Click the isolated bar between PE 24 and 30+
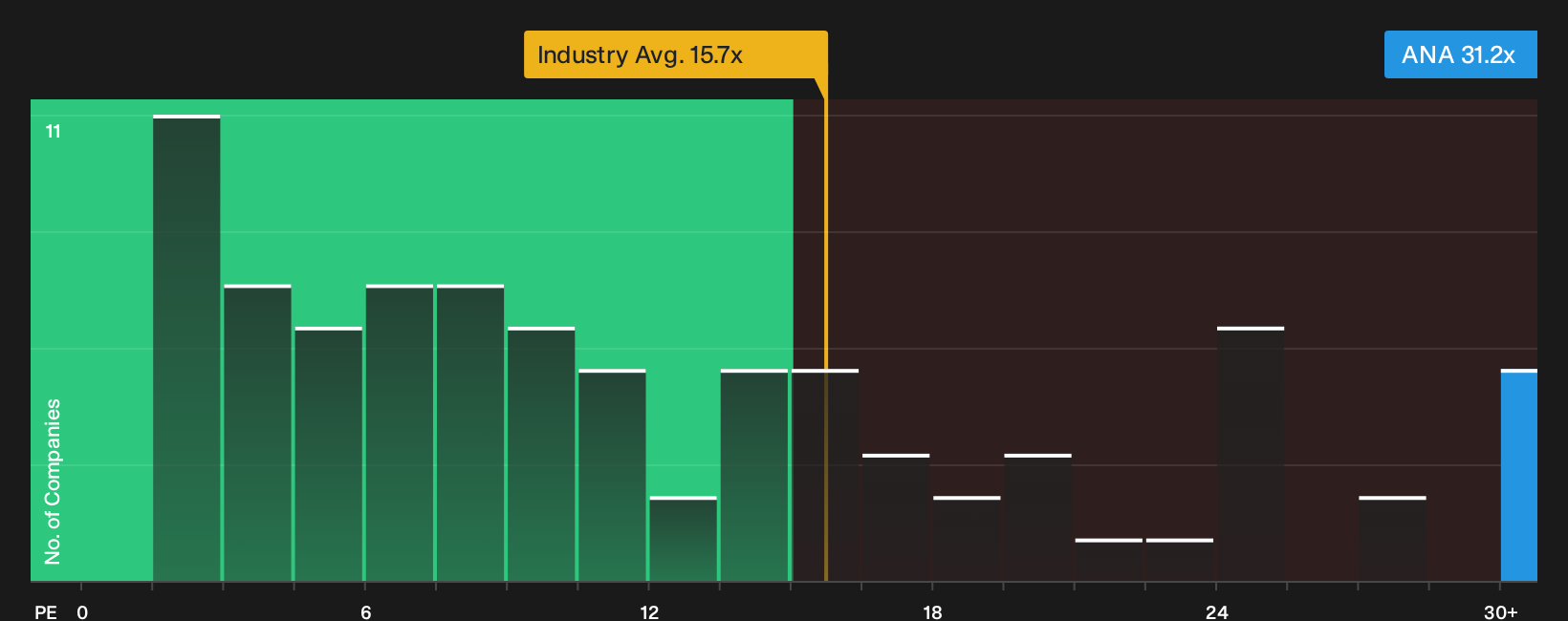 point(1392,539)
